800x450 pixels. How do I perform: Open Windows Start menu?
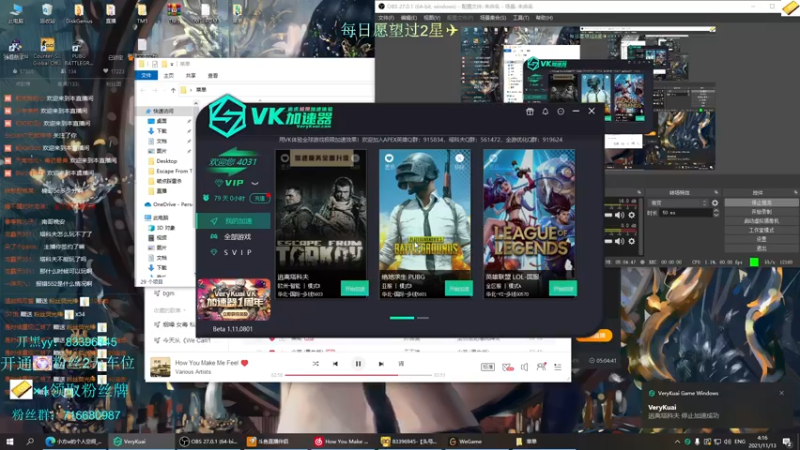10,441
